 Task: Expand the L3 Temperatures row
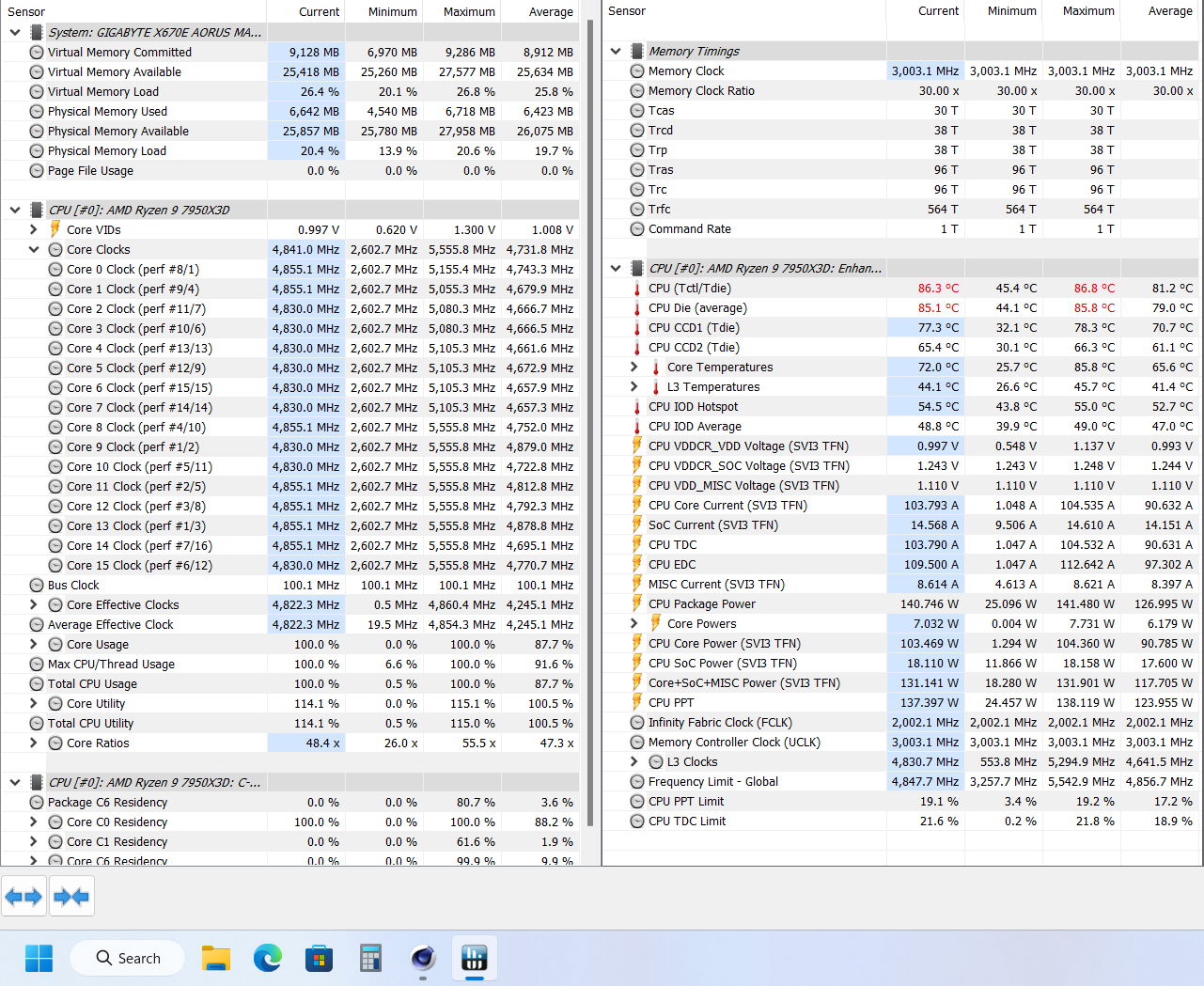pos(634,387)
